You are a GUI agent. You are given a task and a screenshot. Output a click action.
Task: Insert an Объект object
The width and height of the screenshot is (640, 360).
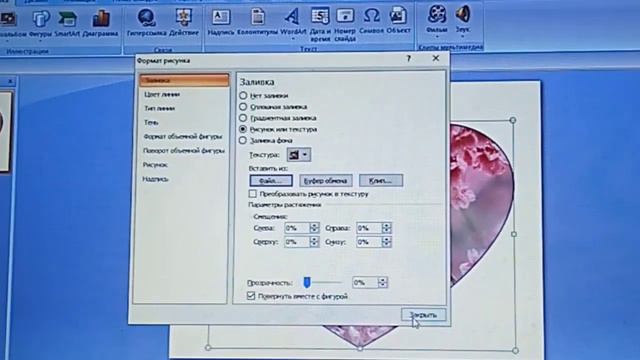point(398,21)
